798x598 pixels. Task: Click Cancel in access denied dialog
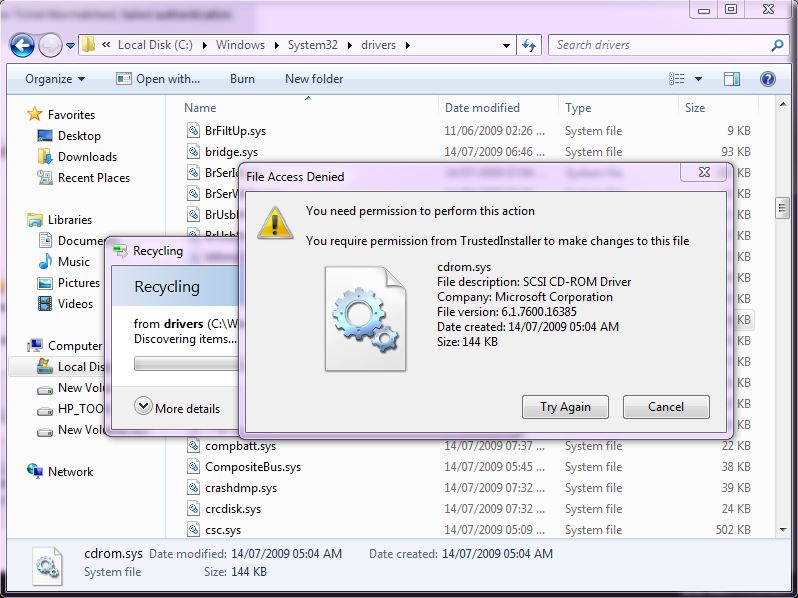coord(666,407)
